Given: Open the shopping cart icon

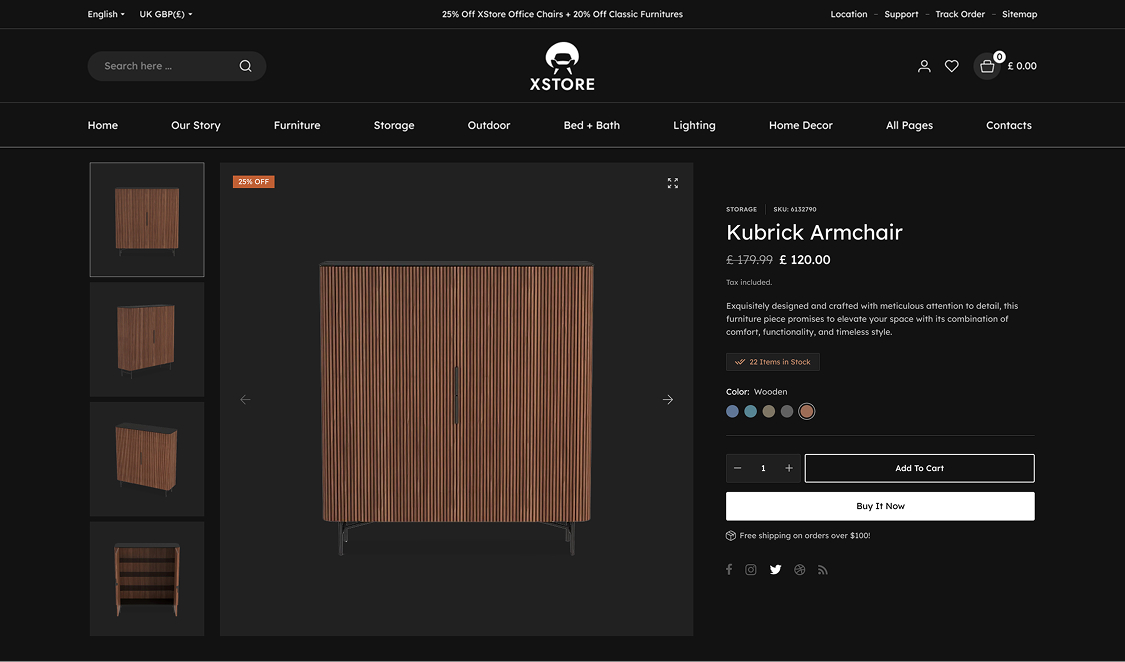Looking at the screenshot, I should tap(987, 66).
